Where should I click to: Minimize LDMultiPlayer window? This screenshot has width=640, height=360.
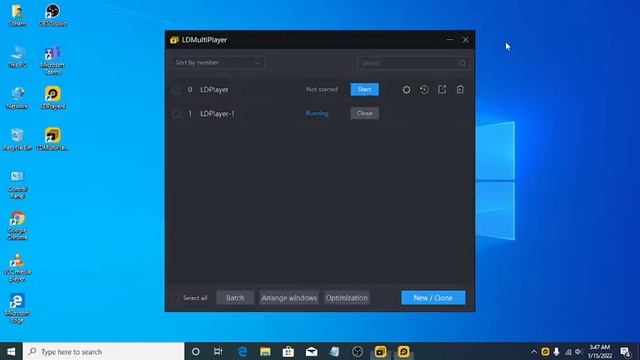point(450,40)
